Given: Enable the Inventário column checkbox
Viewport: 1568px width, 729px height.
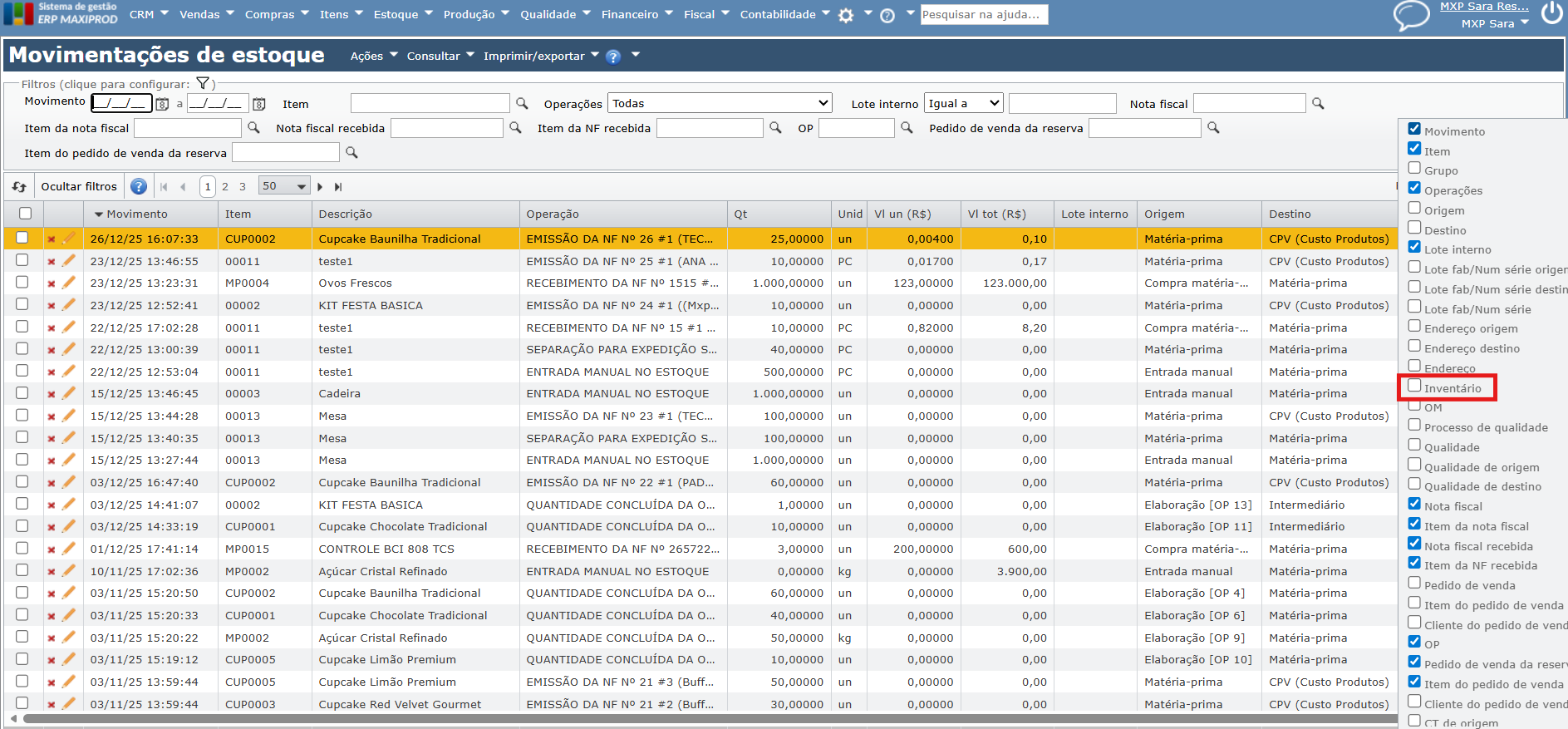Looking at the screenshot, I should (1414, 386).
